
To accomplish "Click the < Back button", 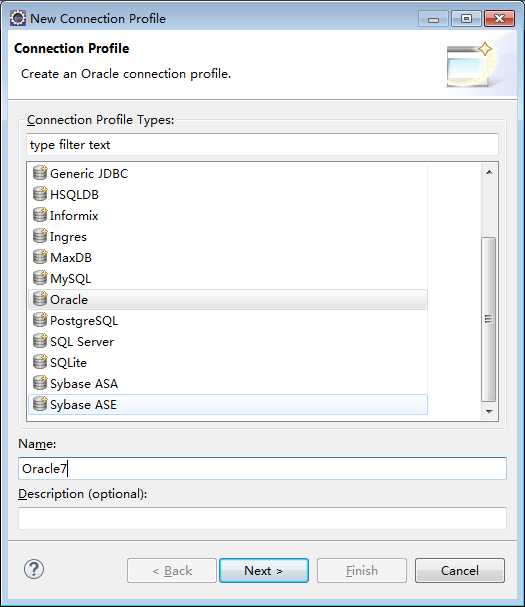I will (x=172, y=570).
